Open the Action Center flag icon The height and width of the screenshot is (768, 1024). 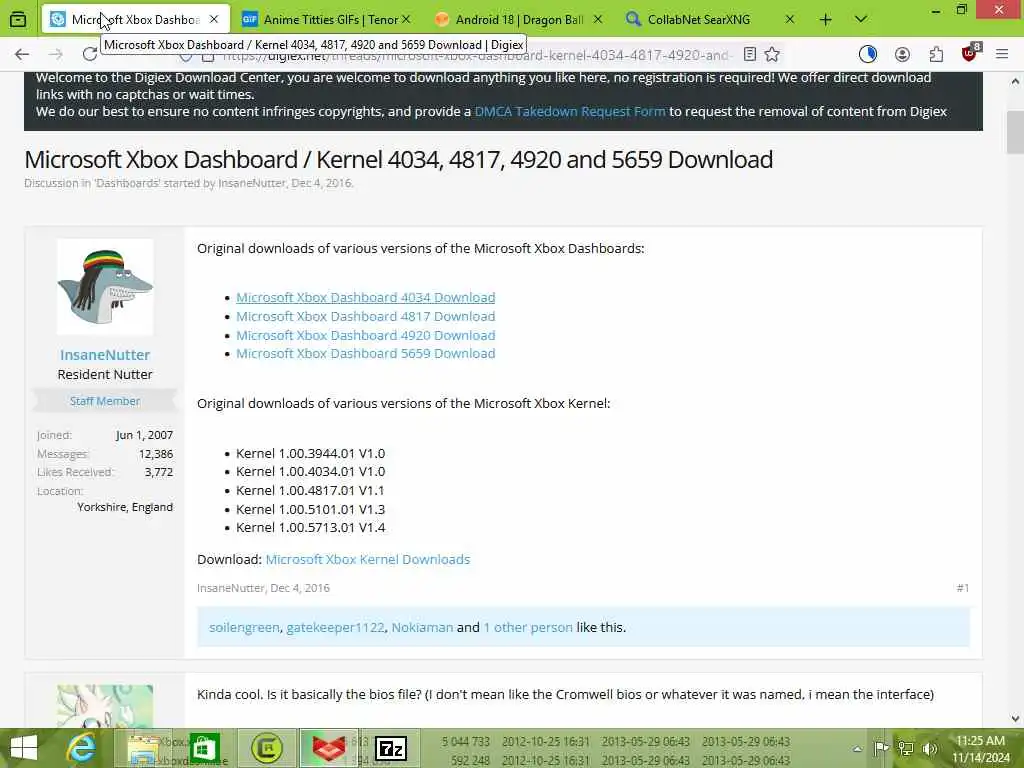coord(880,748)
